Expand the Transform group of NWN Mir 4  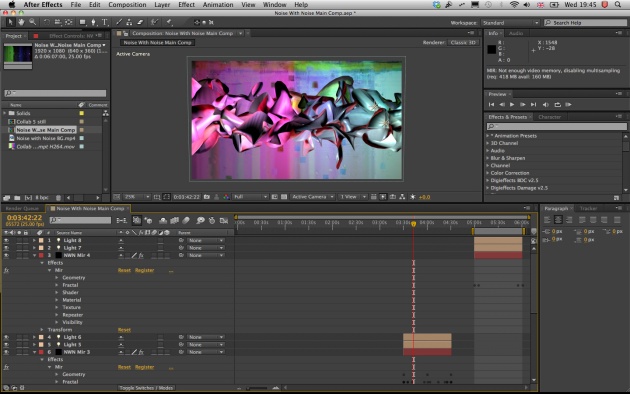(x=42, y=330)
